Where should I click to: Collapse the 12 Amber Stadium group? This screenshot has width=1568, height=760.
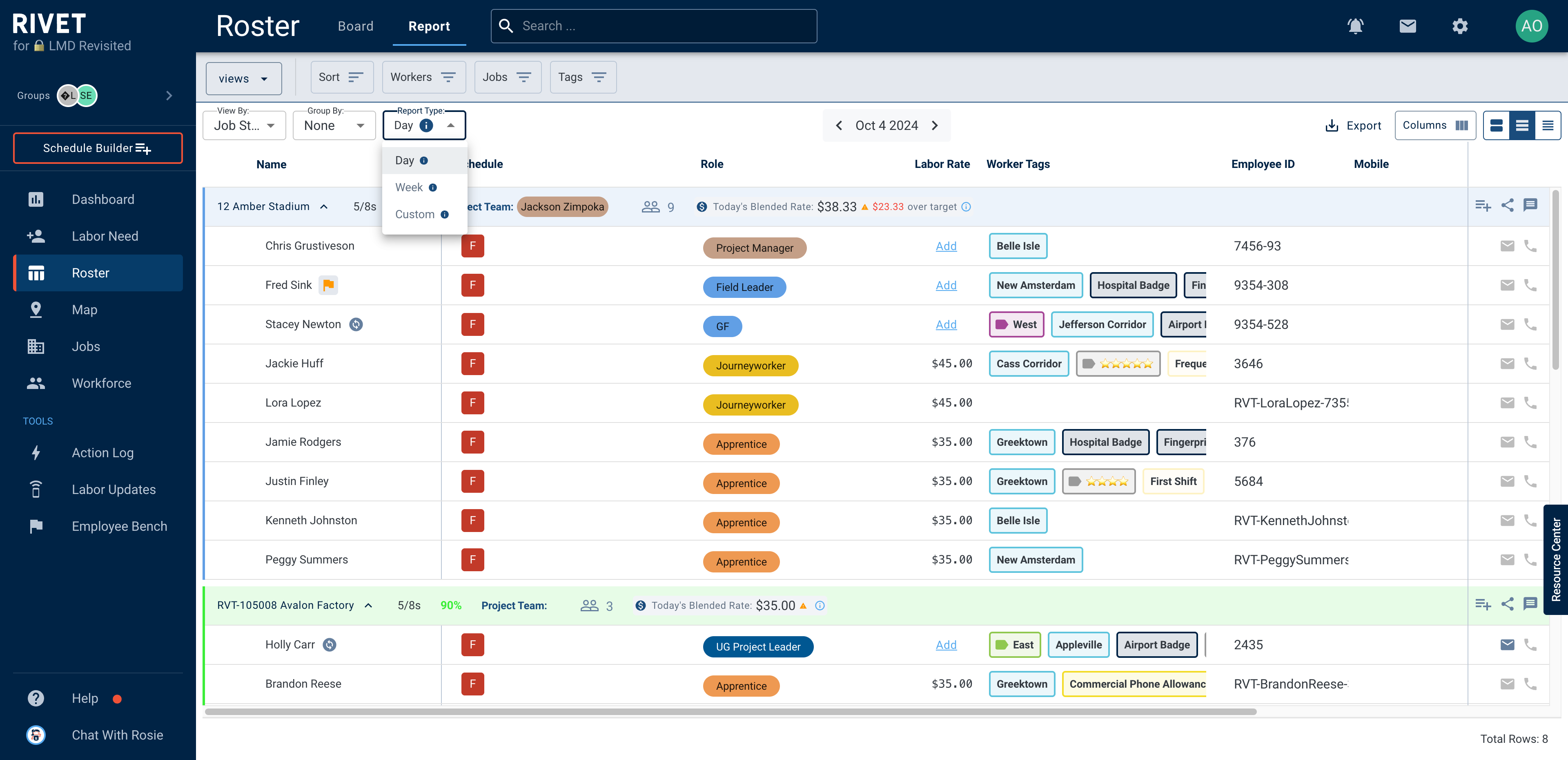pyautogui.click(x=324, y=206)
